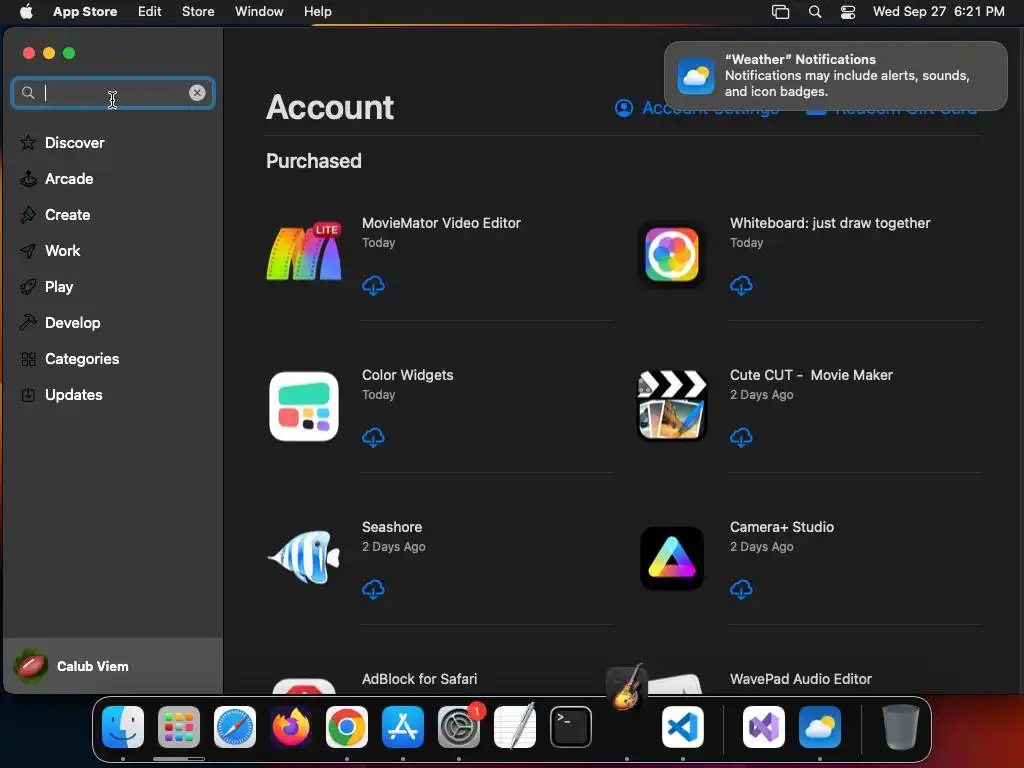Open the Apple menu

[26, 11]
